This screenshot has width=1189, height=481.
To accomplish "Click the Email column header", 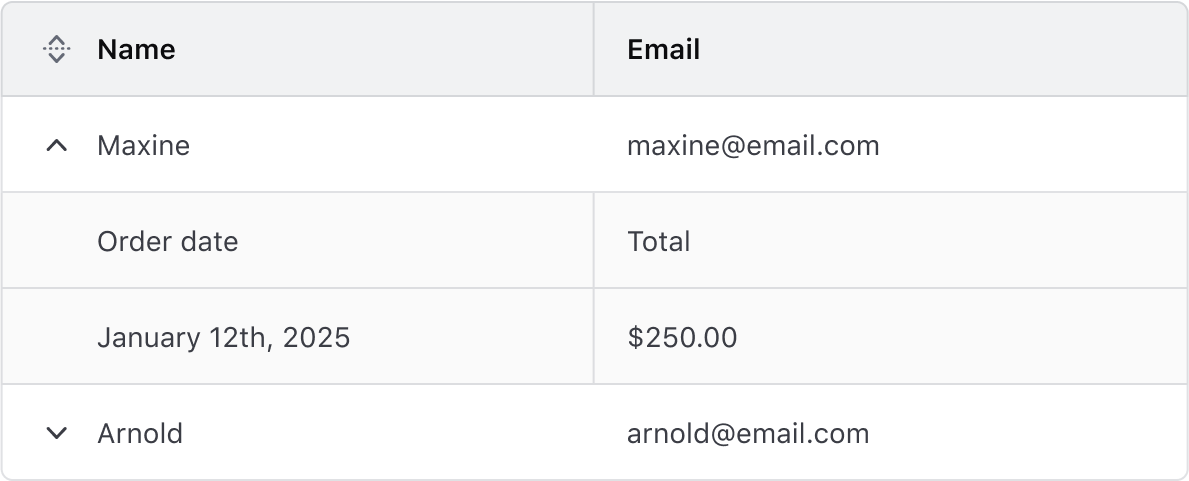I will [x=663, y=49].
